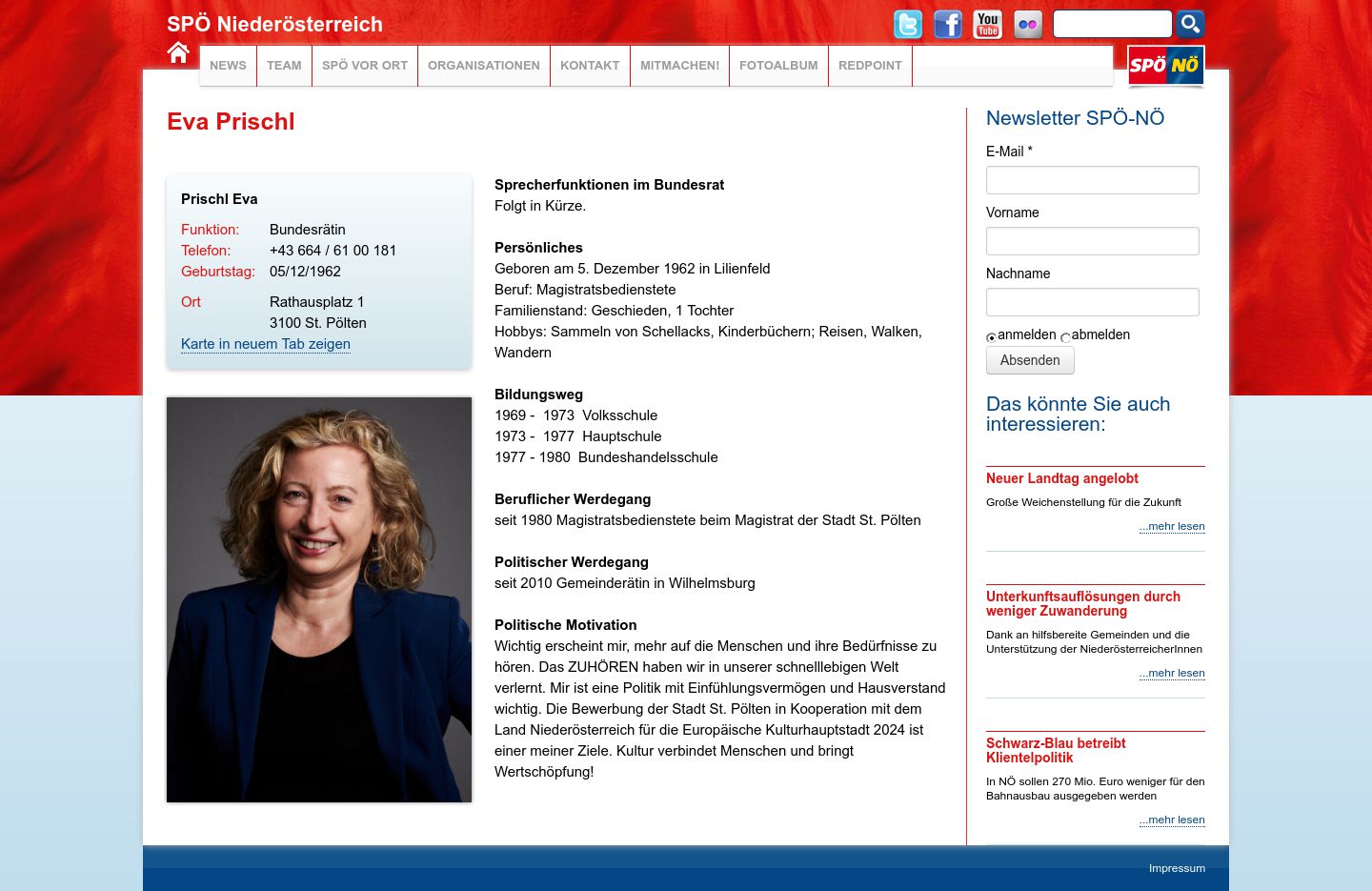Click the SPÖ Niederösterreich site title

274,25
